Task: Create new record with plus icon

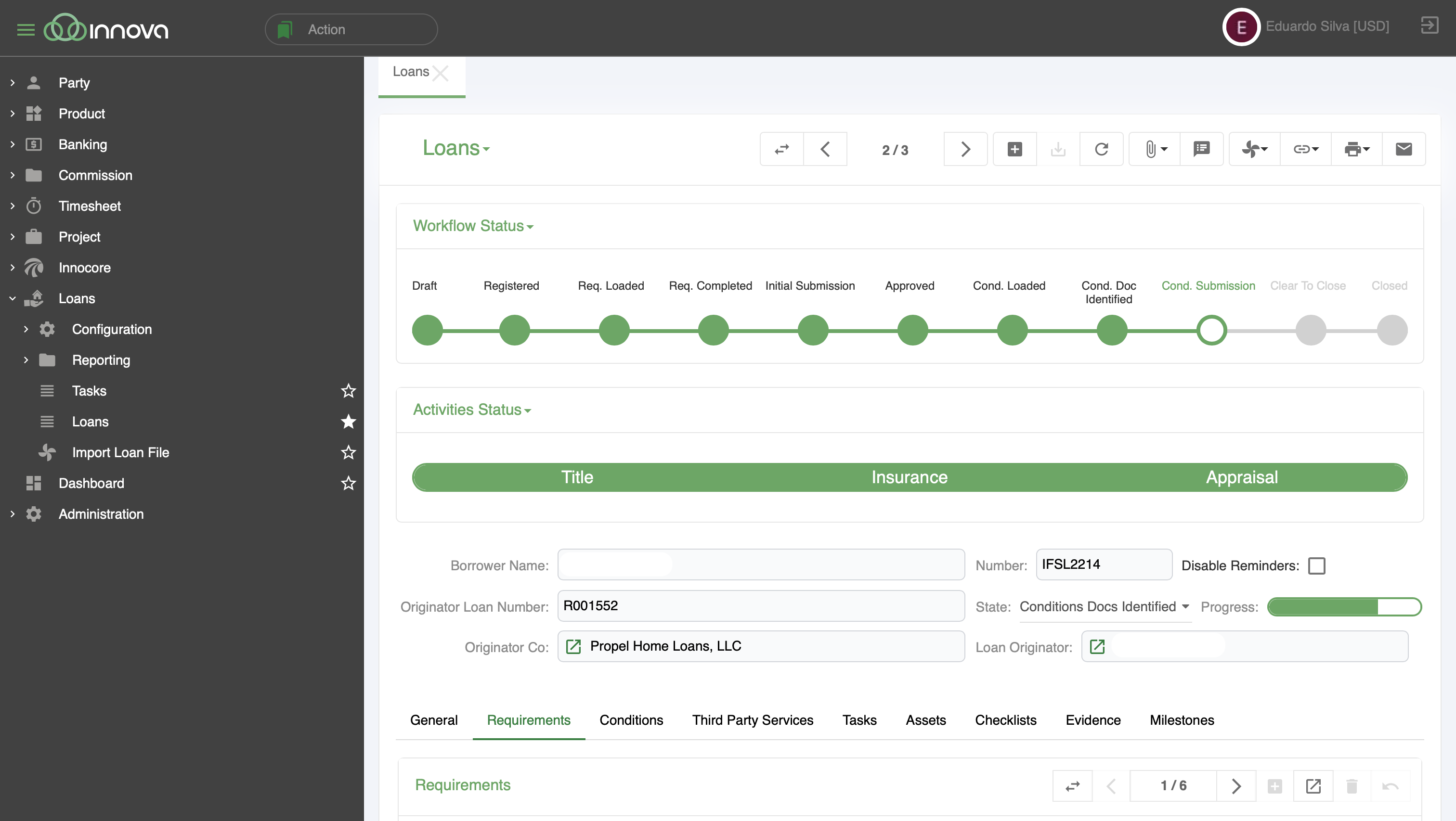Action: click(x=1014, y=149)
